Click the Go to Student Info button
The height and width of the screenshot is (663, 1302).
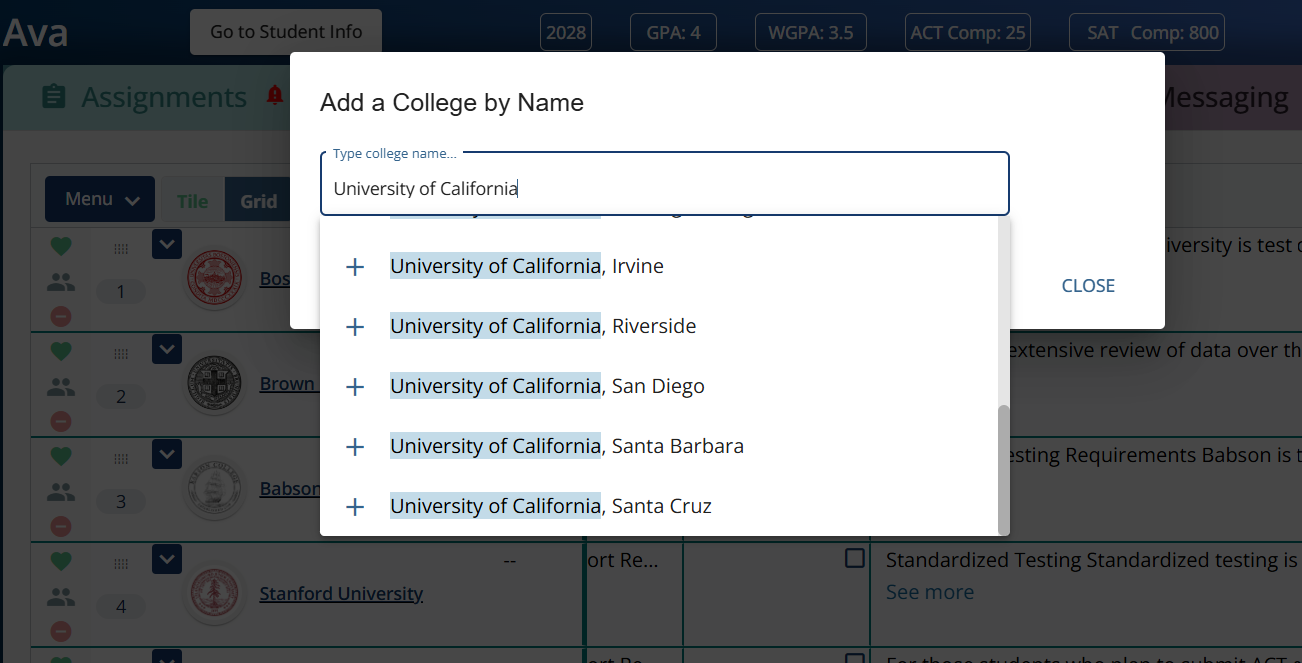(286, 32)
